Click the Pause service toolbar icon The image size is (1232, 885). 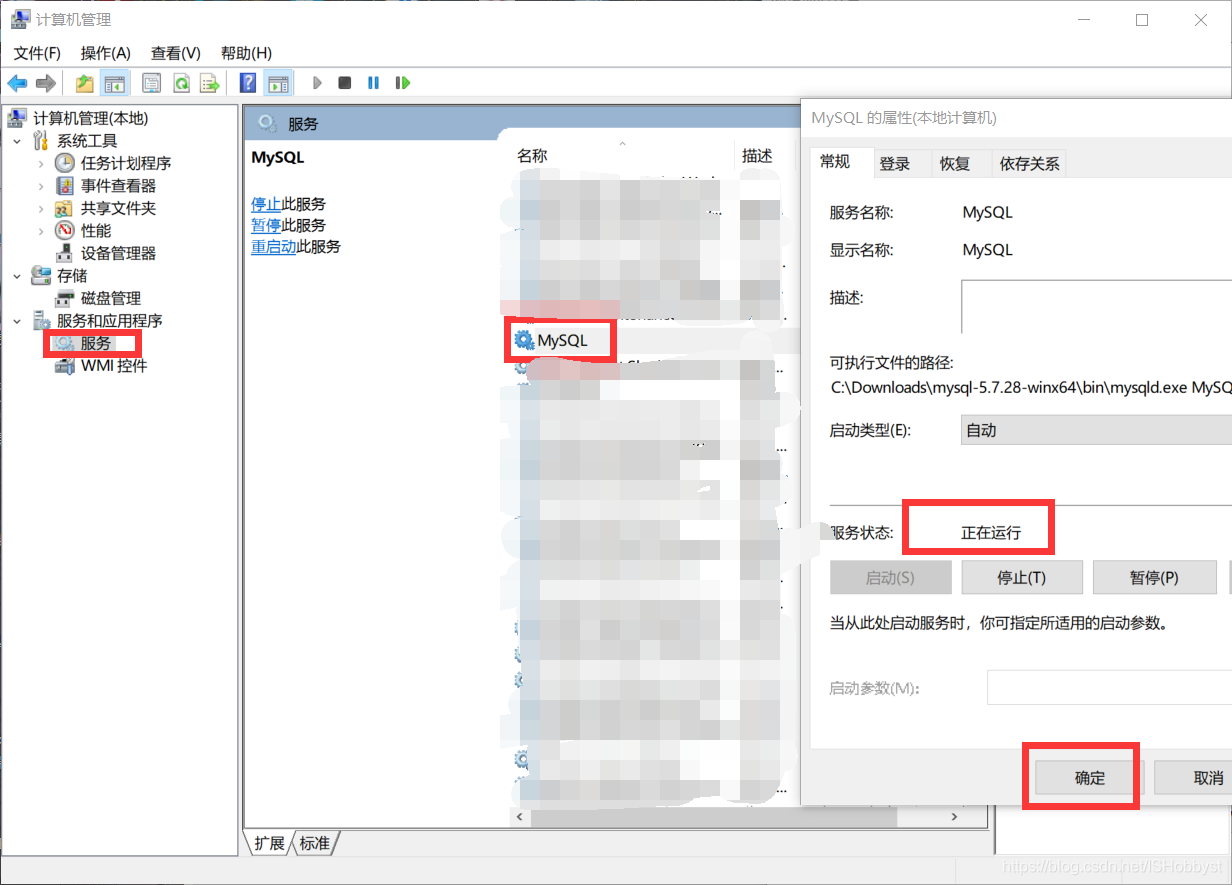coord(373,83)
